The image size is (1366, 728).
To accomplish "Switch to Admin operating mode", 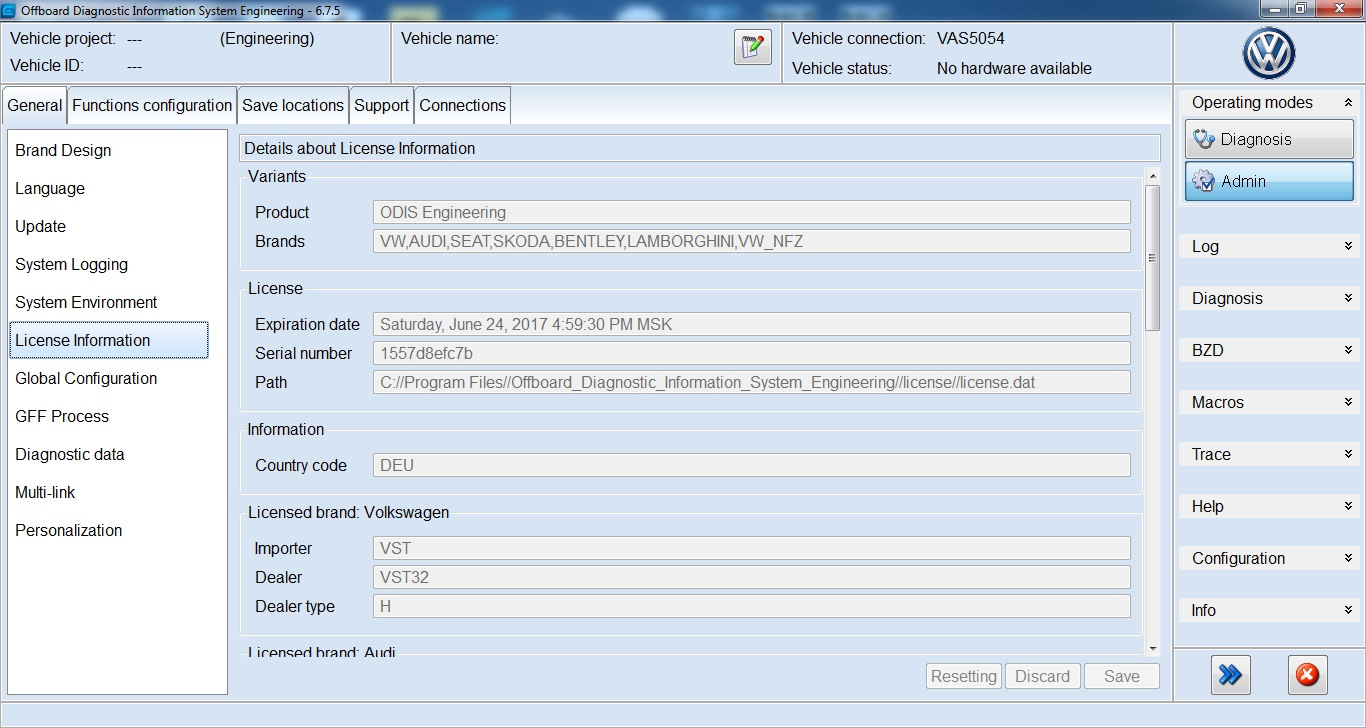I will 1269,181.
